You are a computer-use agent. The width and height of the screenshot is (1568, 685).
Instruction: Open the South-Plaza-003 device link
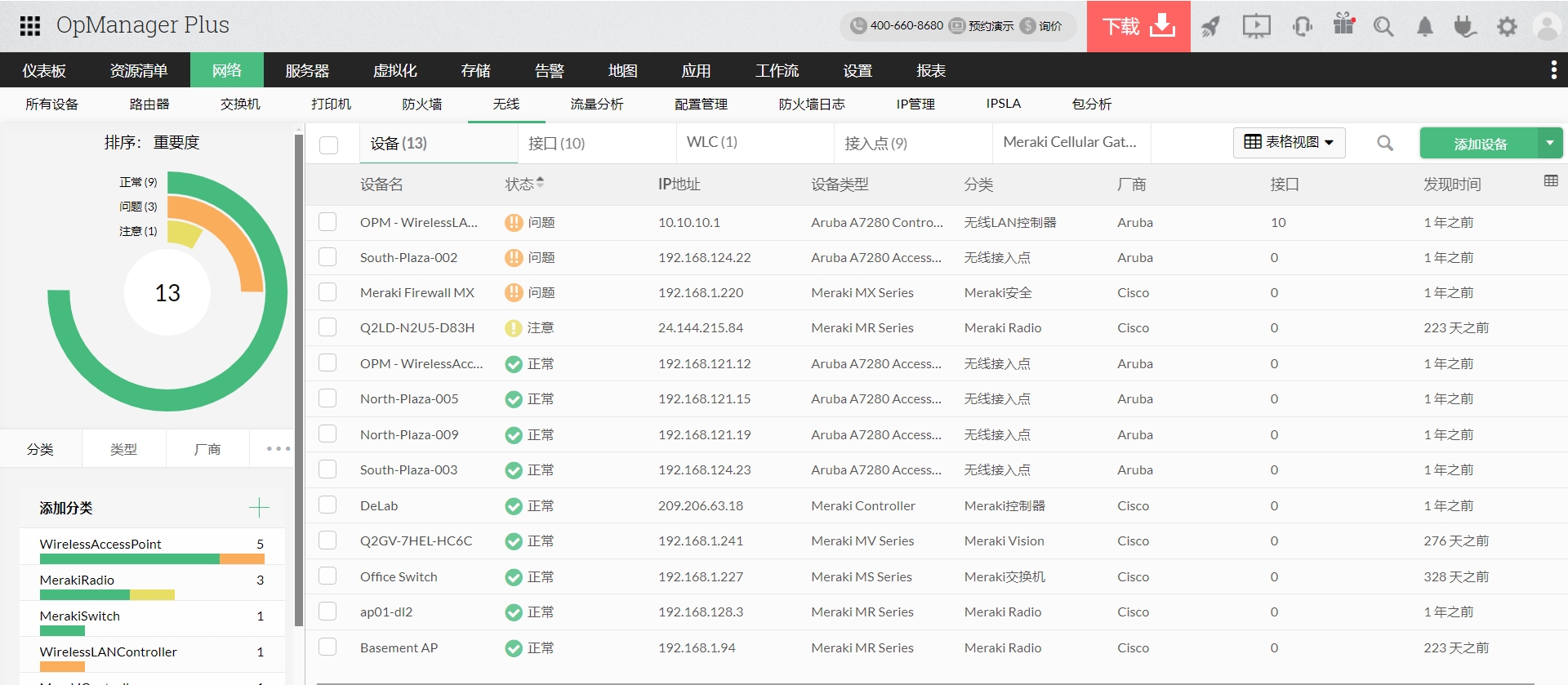point(408,470)
